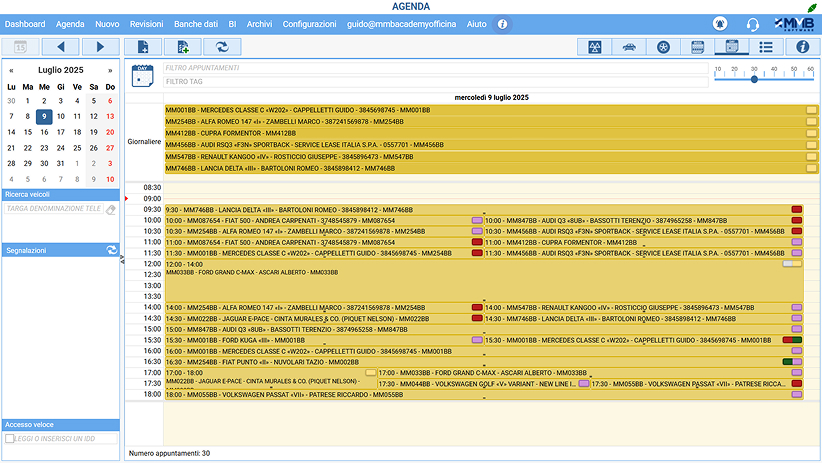Open the car view icon in toolbar
Screen dimensions: 822x463
tap(628, 46)
